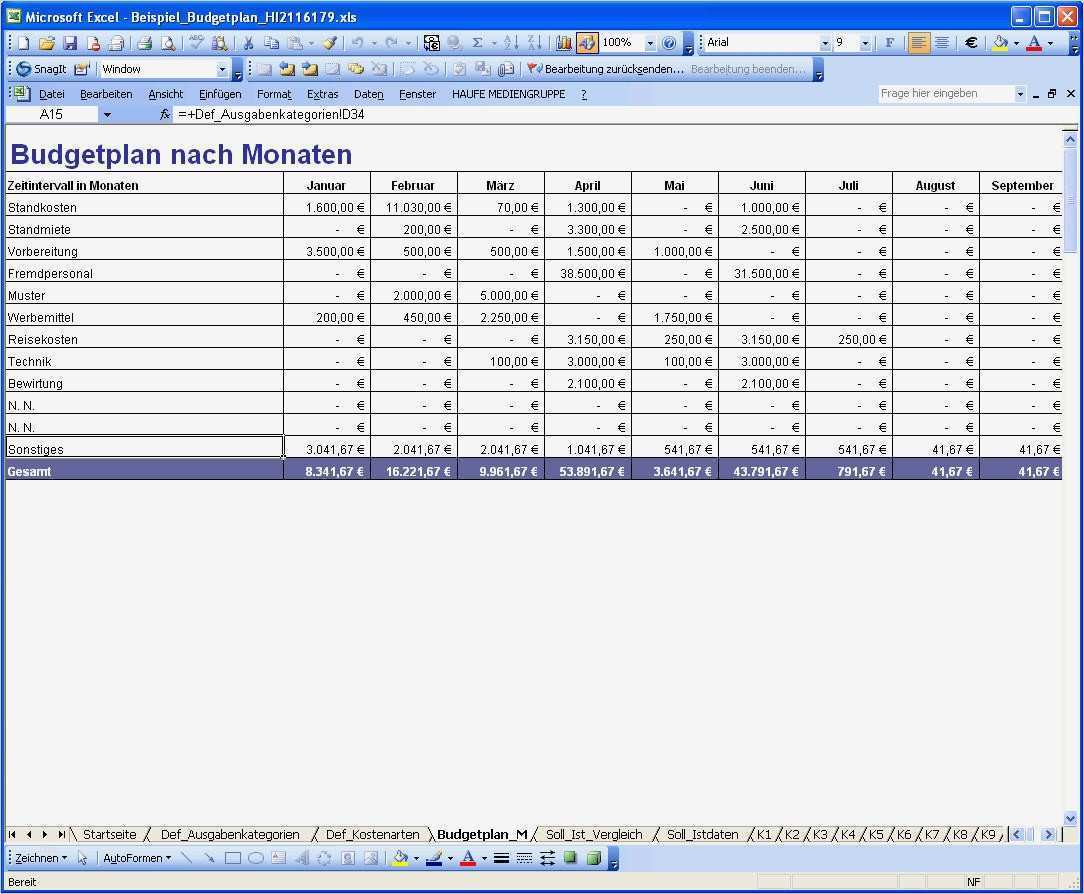Viewport: 1084px width, 894px height.
Task: Click the vertical scrollbar down arrow
Action: tap(1069, 818)
